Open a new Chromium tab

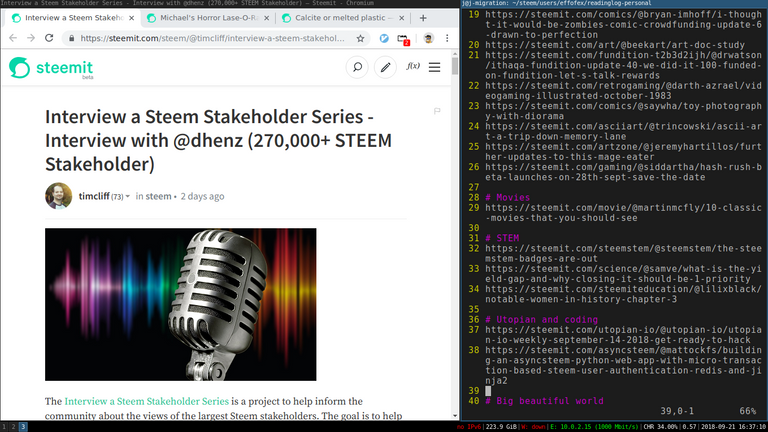pyautogui.click(x=423, y=18)
